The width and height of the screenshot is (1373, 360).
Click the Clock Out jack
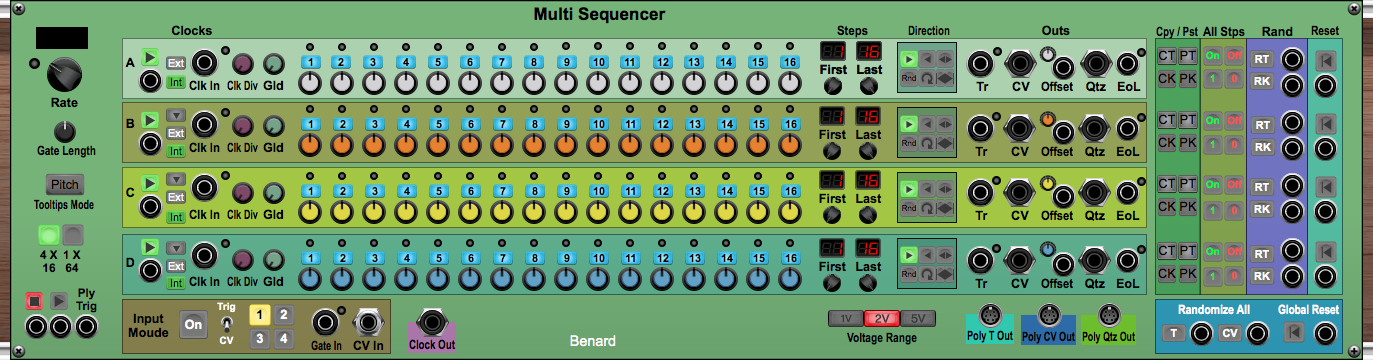click(x=432, y=322)
